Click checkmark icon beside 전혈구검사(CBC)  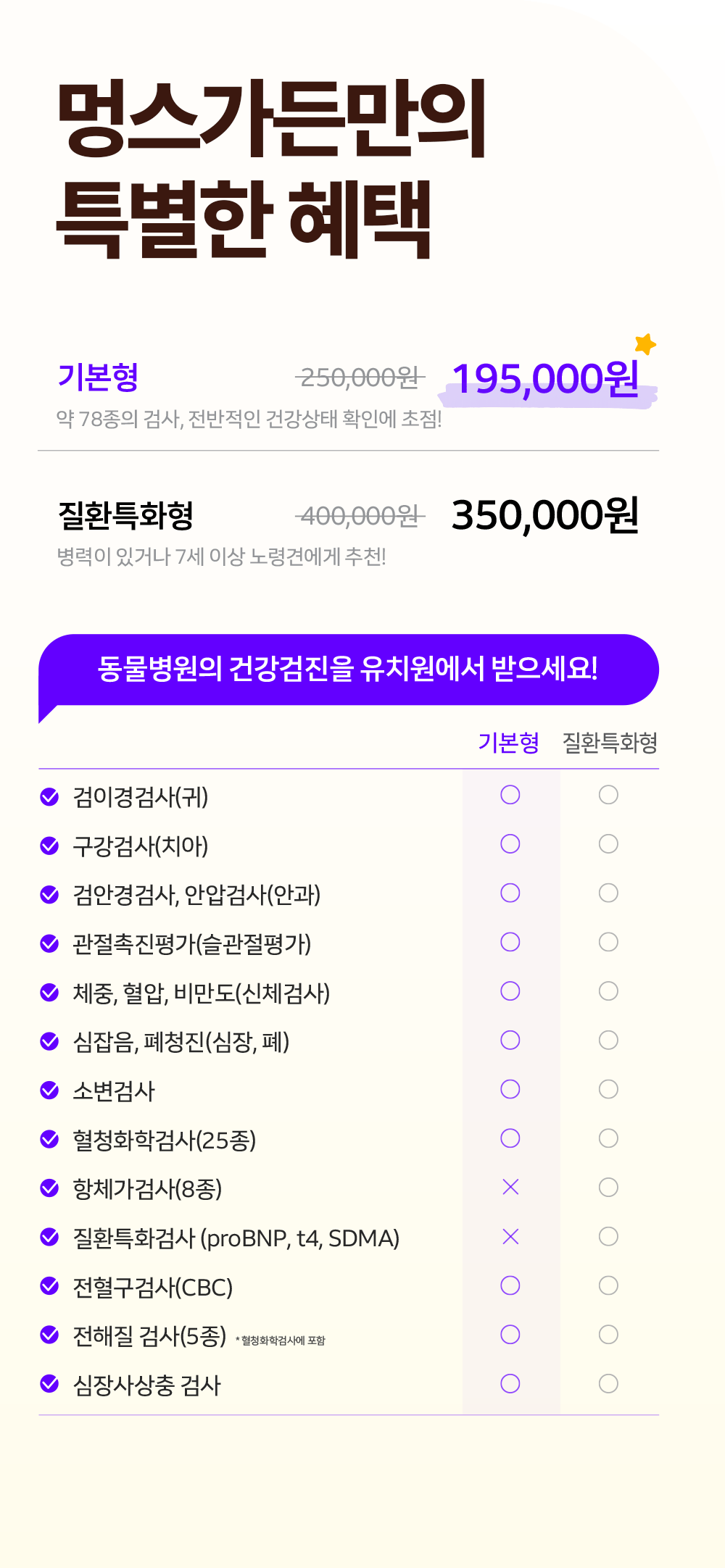pyautogui.click(x=49, y=1286)
